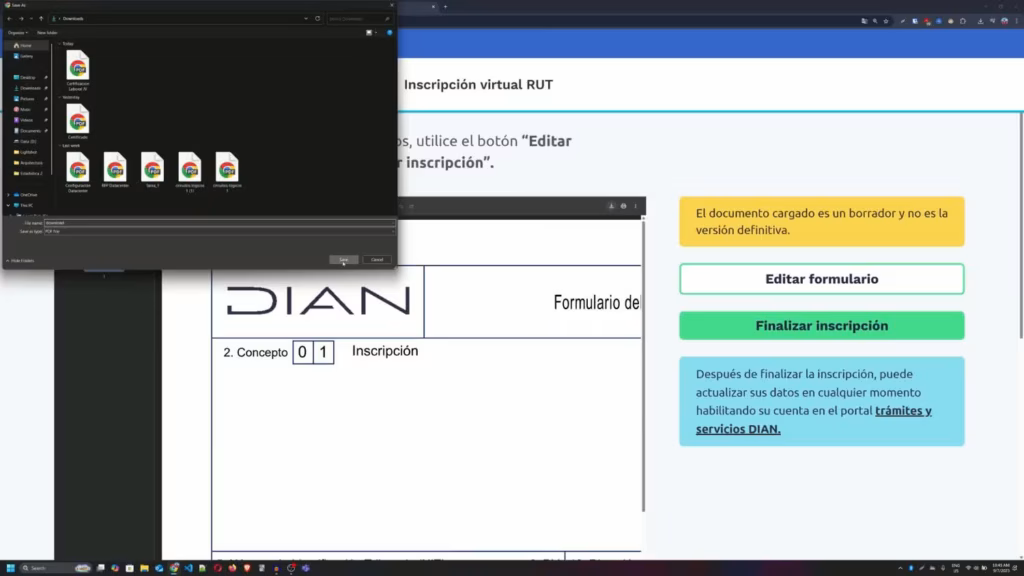Click the blue help icon in dialog
The image size is (1024, 576).
pos(389,32)
